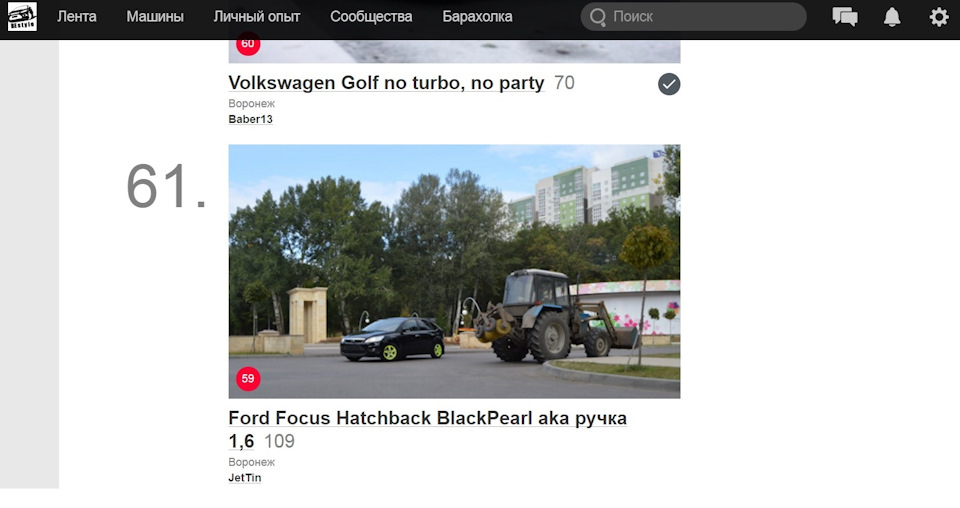Open the cropped photo above Volkswagen Golf title
This screenshot has height=508, width=960.
[x=454, y=51]
